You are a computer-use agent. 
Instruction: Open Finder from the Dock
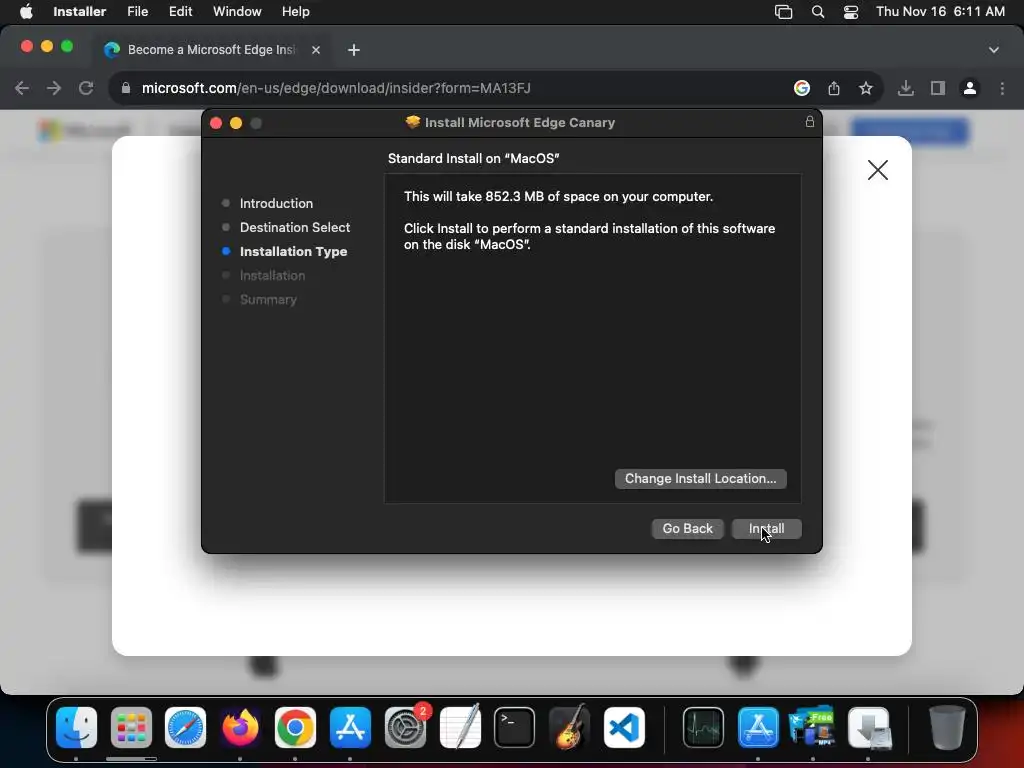click(x=76, y=727)
